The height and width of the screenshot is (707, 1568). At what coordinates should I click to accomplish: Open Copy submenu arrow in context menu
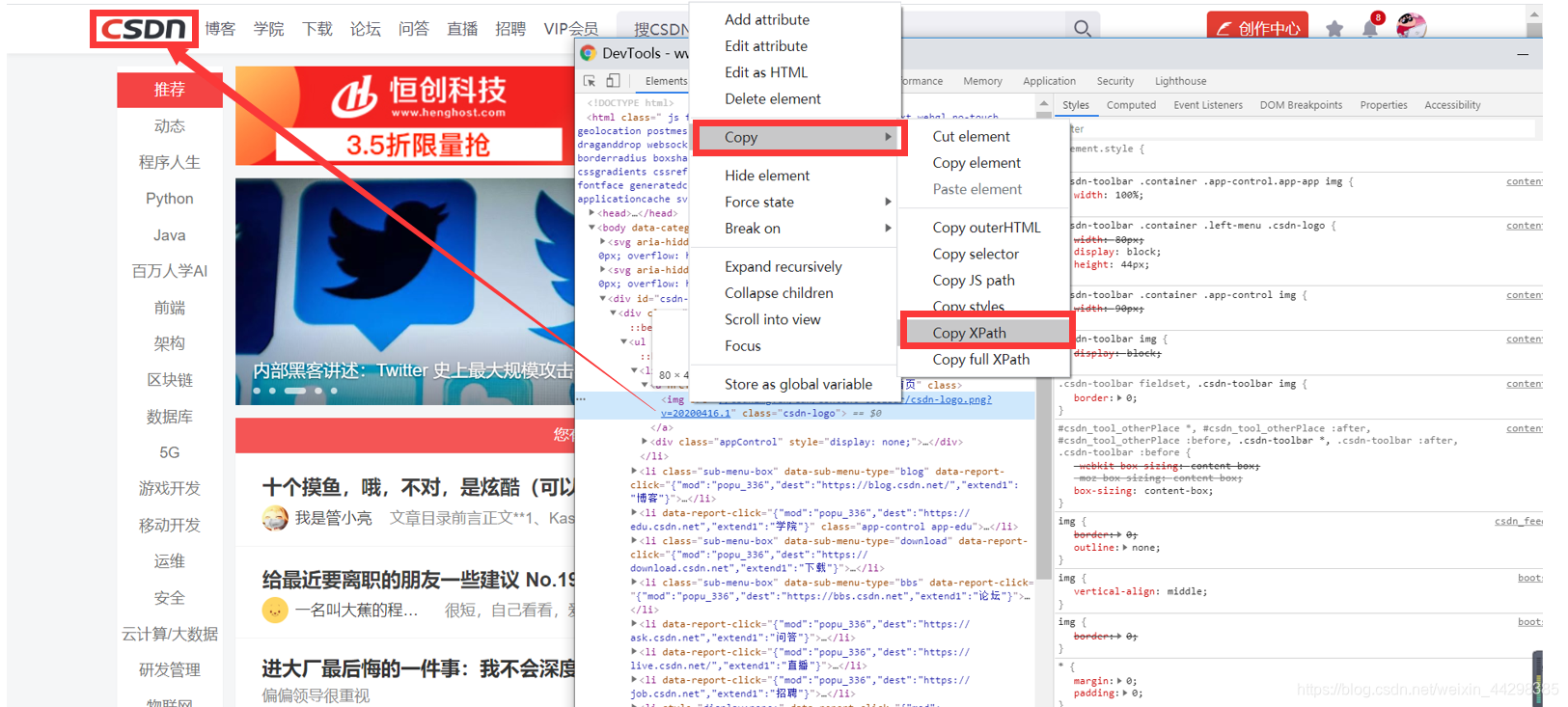[888, 137]
